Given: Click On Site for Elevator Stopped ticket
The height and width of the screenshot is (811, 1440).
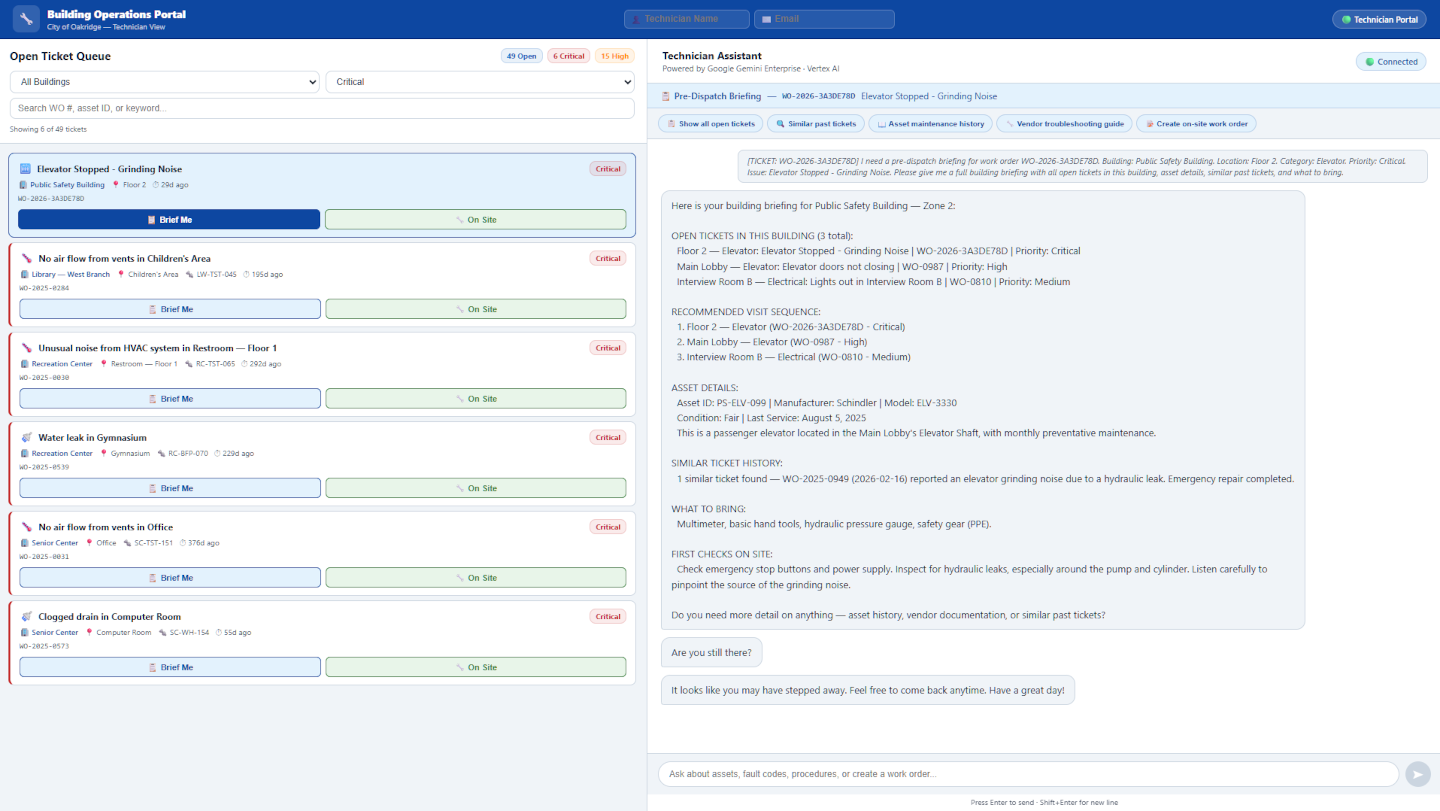Looking at the screenshot, I should tap(476, 219).
